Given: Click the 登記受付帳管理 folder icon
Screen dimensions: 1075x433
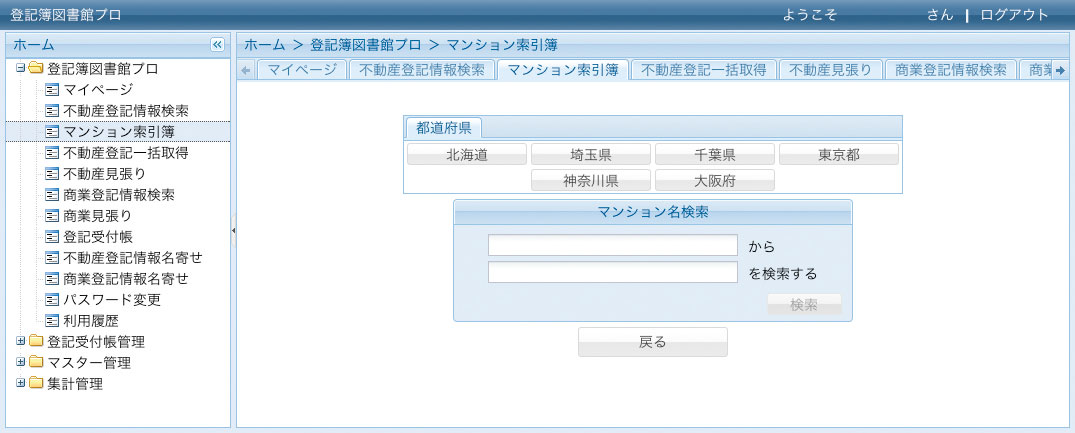Looking at the screenshot, I should coord(36,341).
